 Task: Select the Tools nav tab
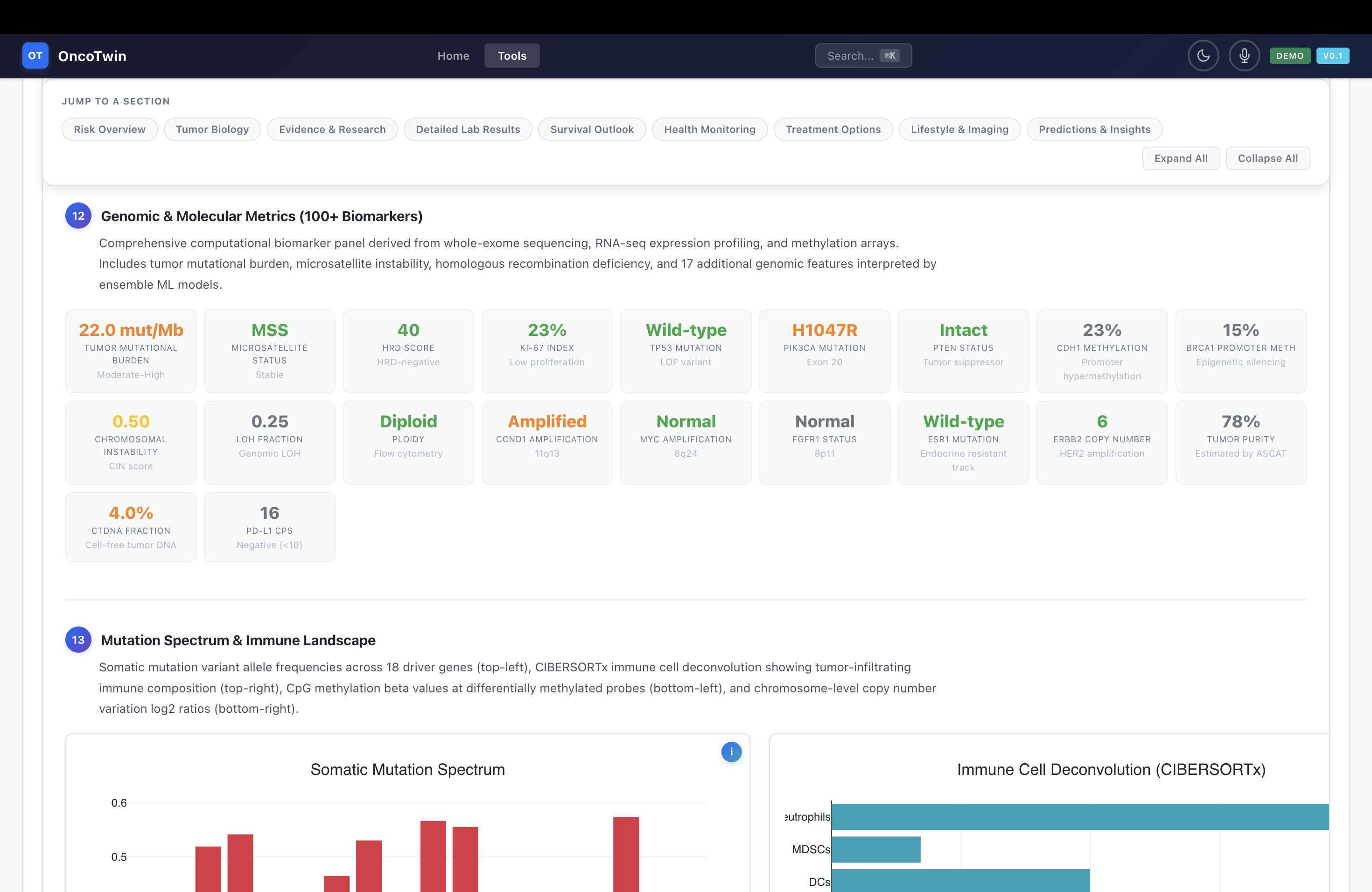coord(512,56)
